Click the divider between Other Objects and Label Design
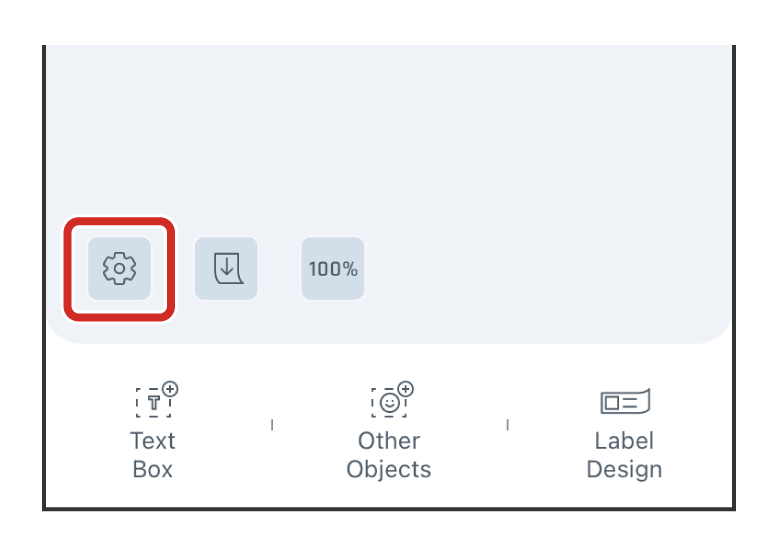The height and width of the screenshot is (553, 780). coord(507,425)
